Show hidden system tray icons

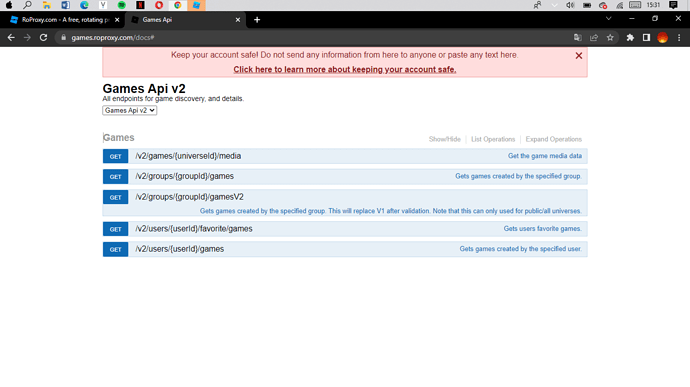pyautogui.click(x=554, y=5)
